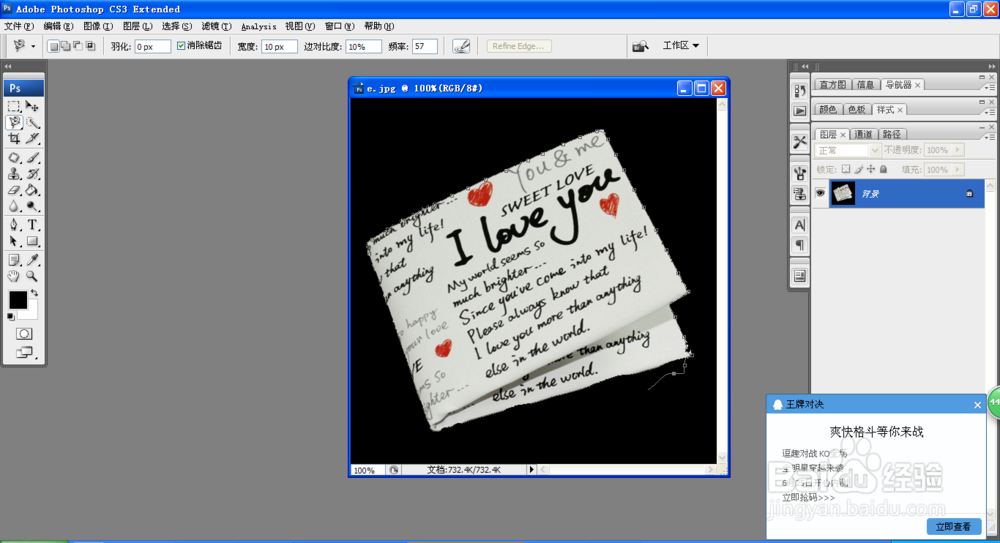Choose New Selection mode in options bar

pyautogui.click(x=54, y=46)
